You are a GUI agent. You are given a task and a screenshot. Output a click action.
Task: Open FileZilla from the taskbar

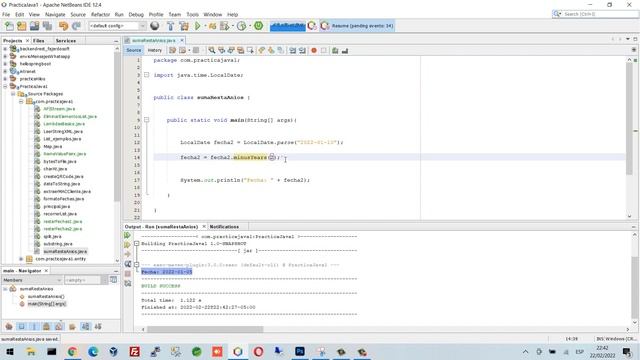tap(134, 351)
